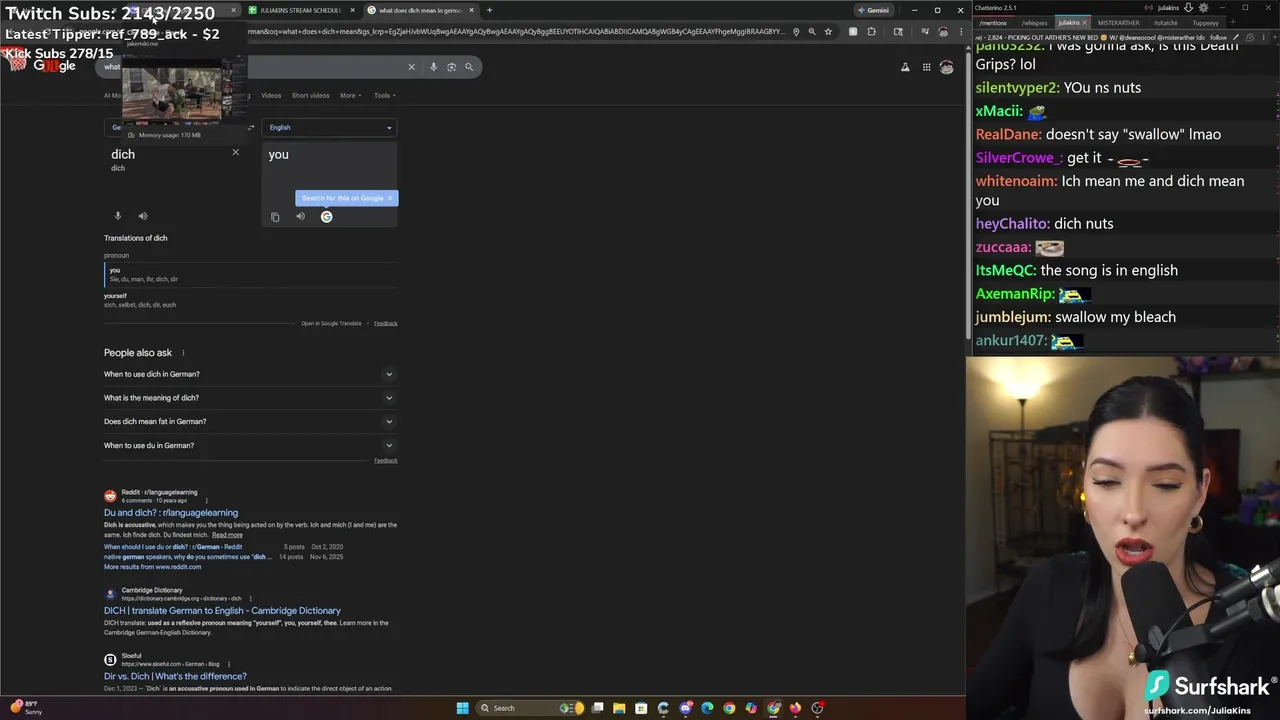Open Tools search dropdown
The height and width of the screenshot is (720, 1280).
click(x=384, y=95)
